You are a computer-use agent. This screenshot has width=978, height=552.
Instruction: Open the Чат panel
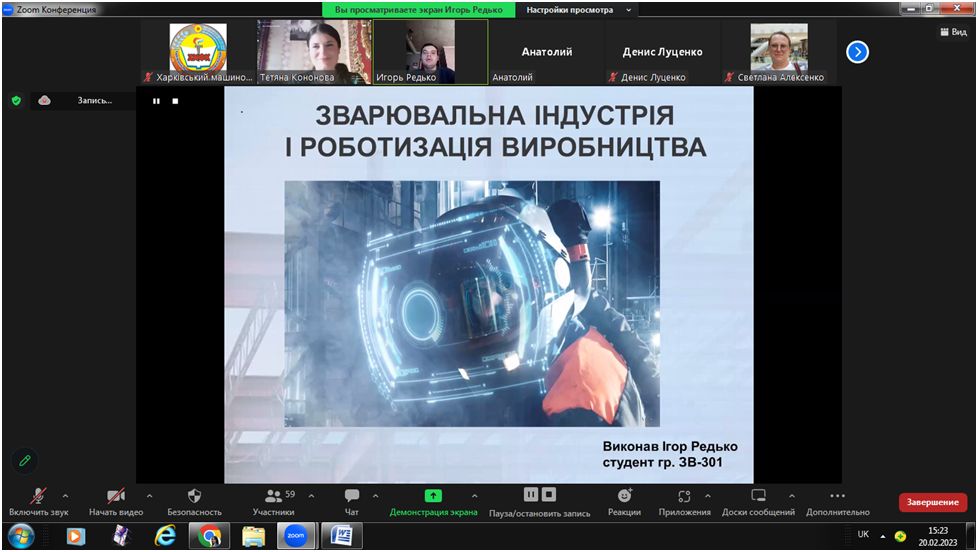pos(352,502)
